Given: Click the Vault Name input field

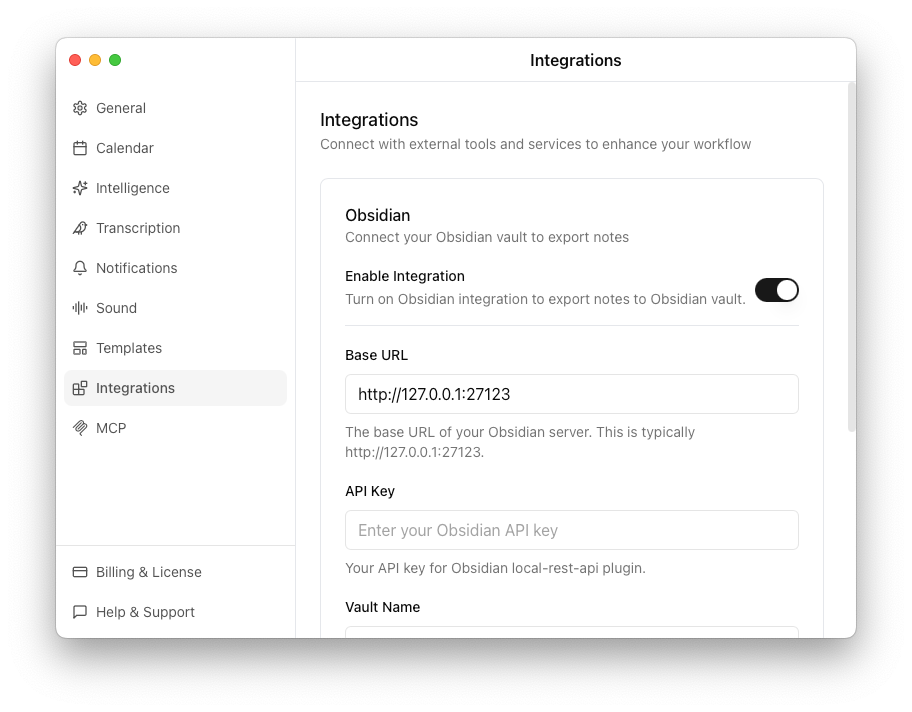Looking at the screenshot, I should point(571,634).
